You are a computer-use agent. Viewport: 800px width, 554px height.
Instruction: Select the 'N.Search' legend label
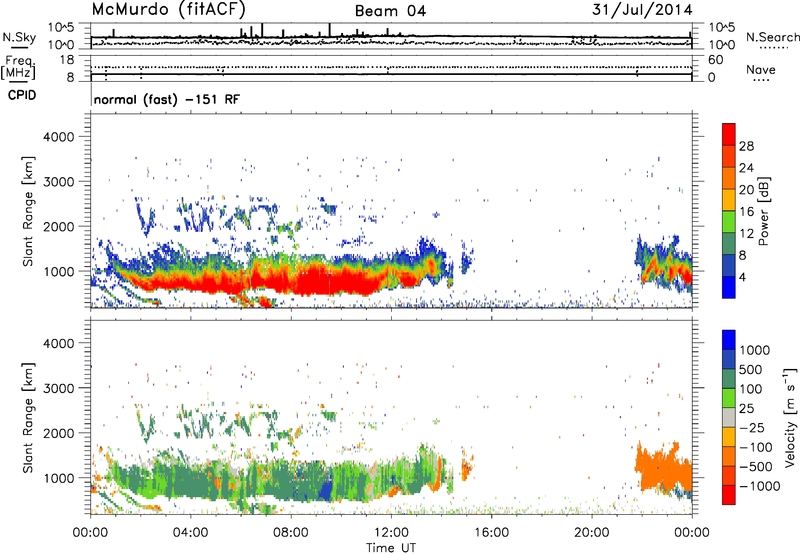click(x=772, y=37)
